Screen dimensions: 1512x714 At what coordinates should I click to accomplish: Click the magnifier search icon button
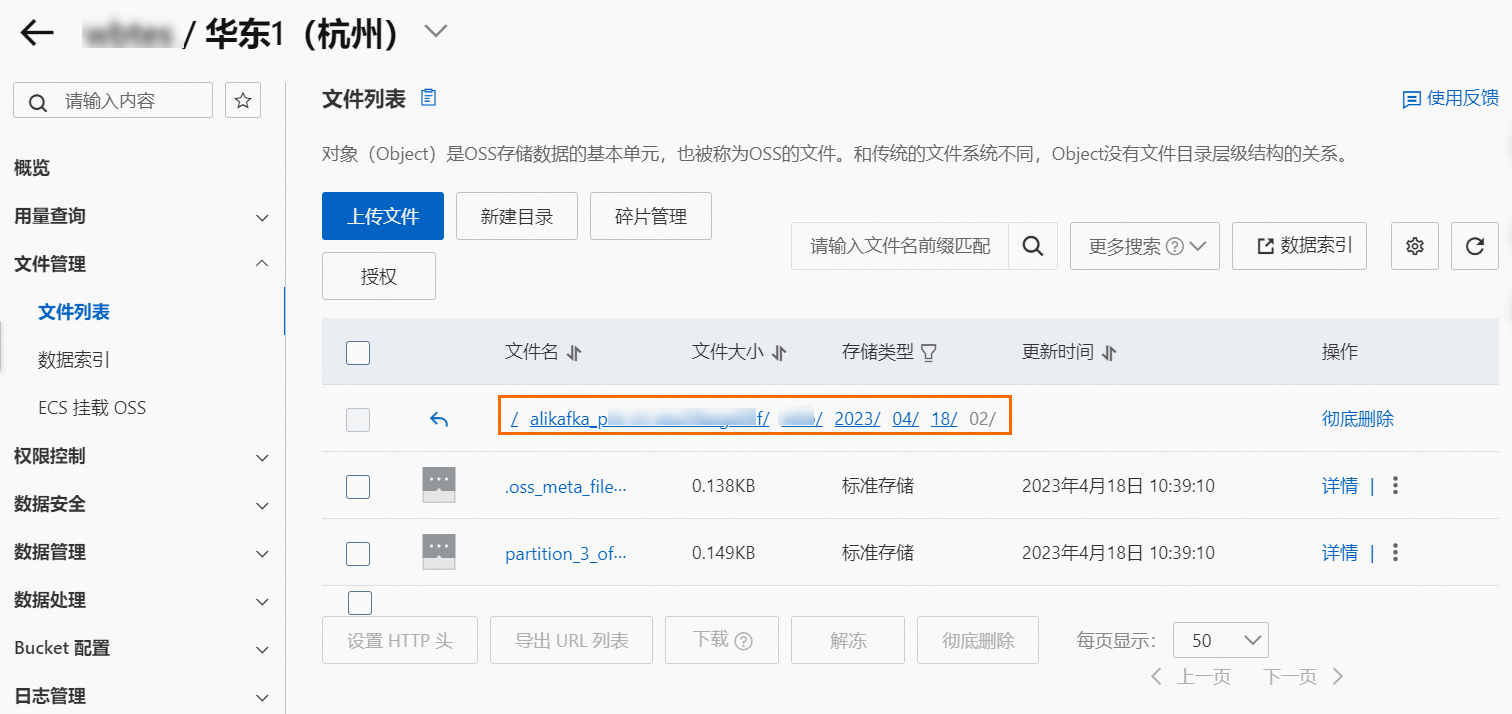point(1033,246)
